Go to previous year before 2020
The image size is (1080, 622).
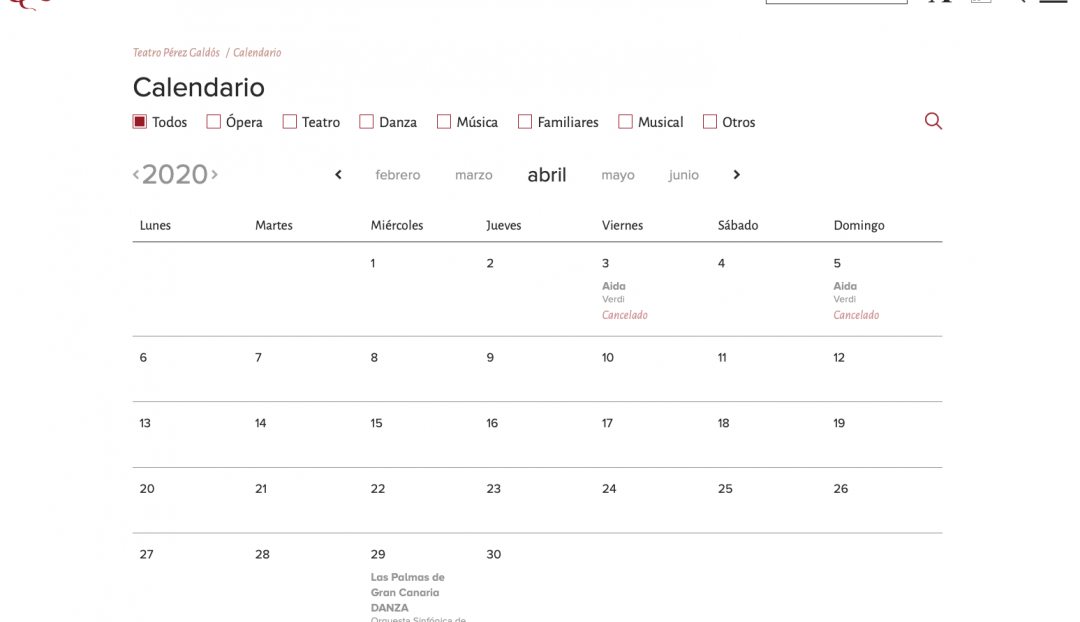tap(136, 175)
